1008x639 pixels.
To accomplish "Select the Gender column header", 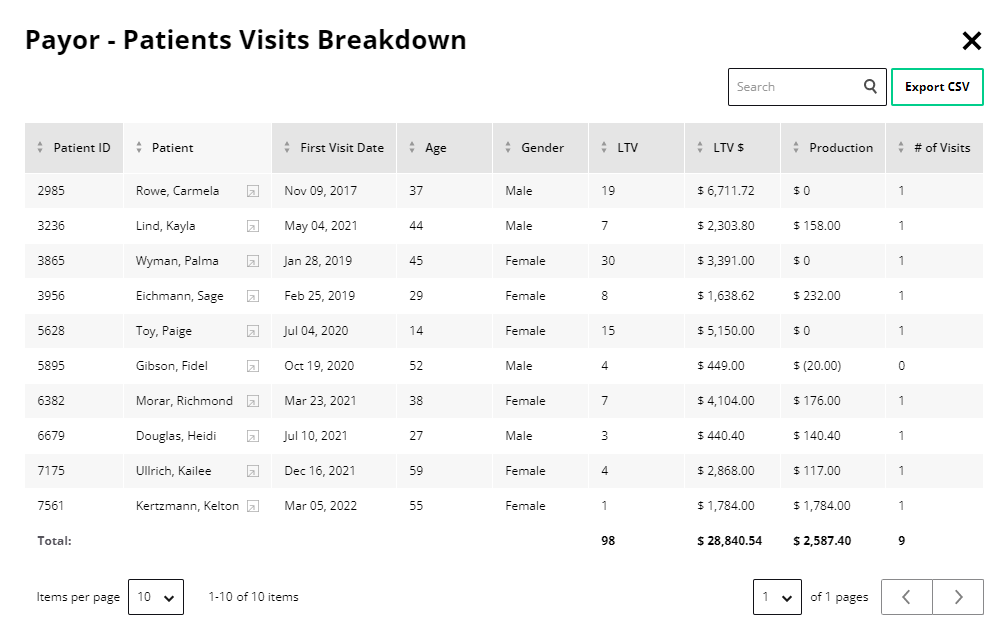I will pos(528,147).
